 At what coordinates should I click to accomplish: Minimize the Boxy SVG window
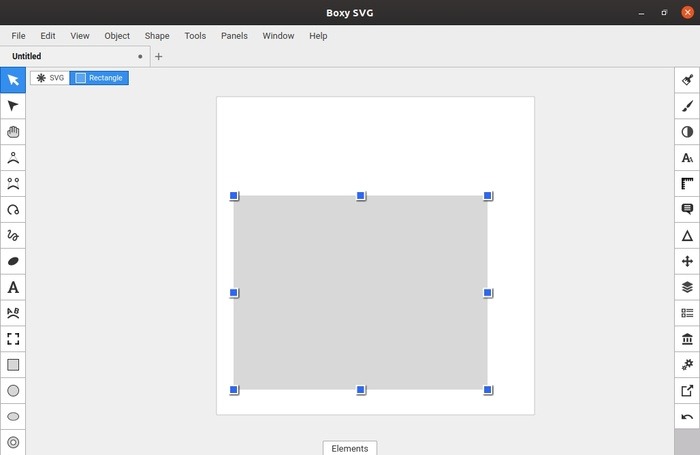click(x=642, y=13)
